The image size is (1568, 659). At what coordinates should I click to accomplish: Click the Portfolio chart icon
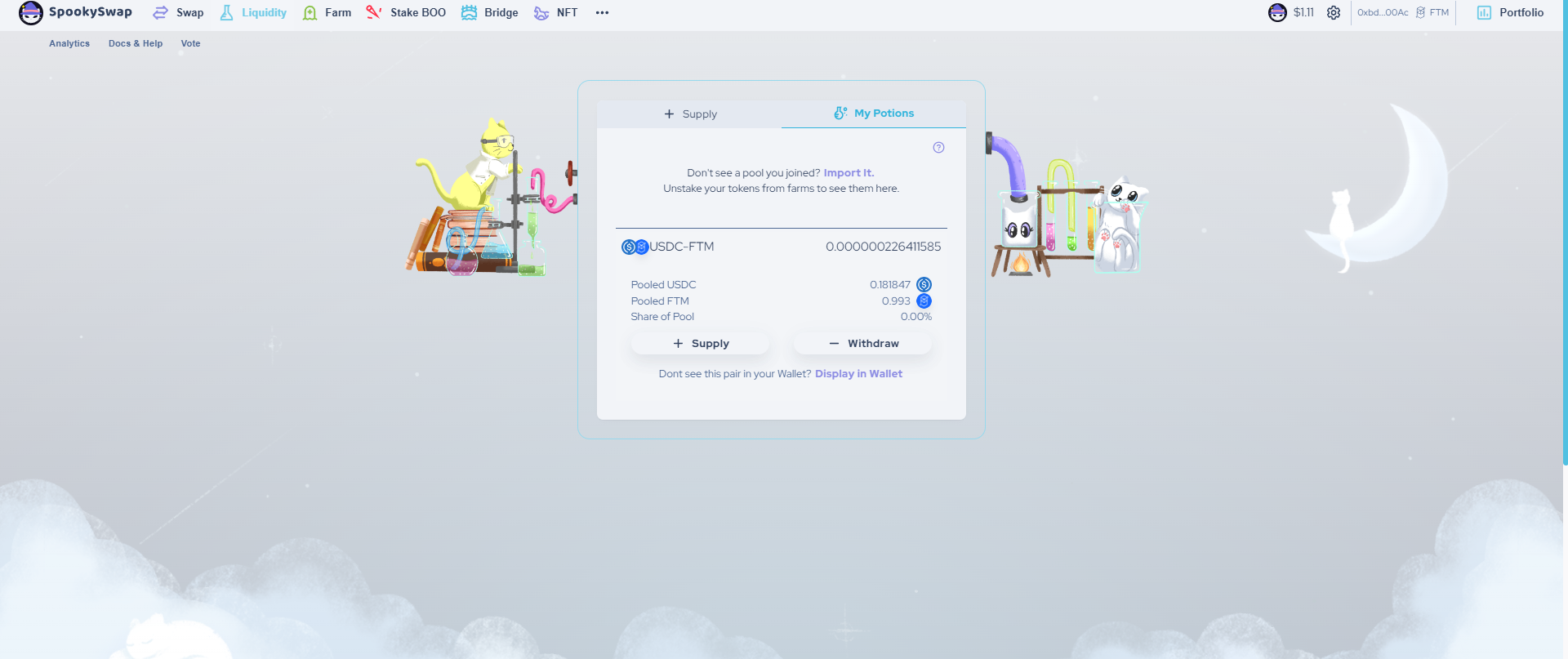click(1485, 12)
